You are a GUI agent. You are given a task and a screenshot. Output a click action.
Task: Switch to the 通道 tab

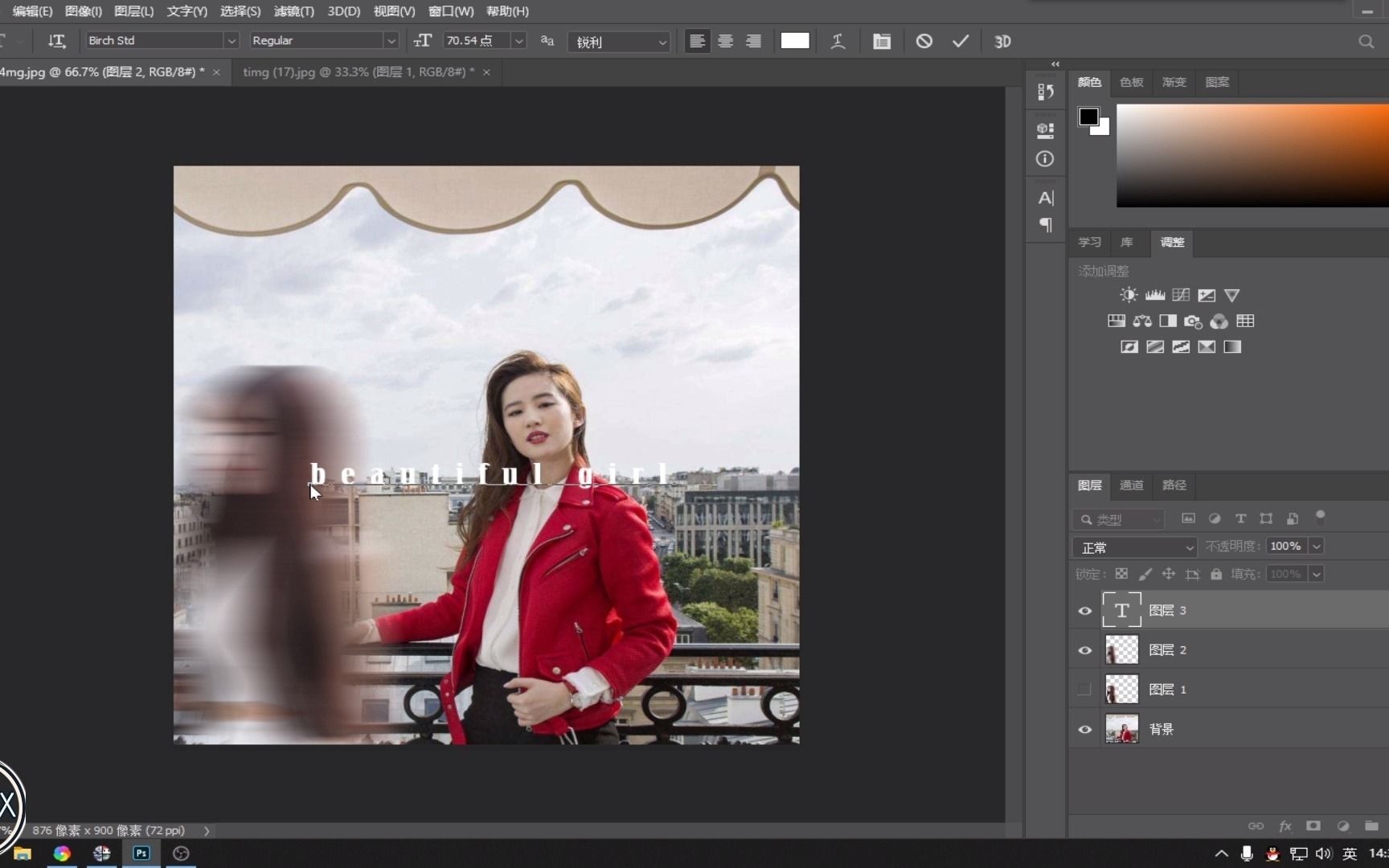coord(1131,485)
